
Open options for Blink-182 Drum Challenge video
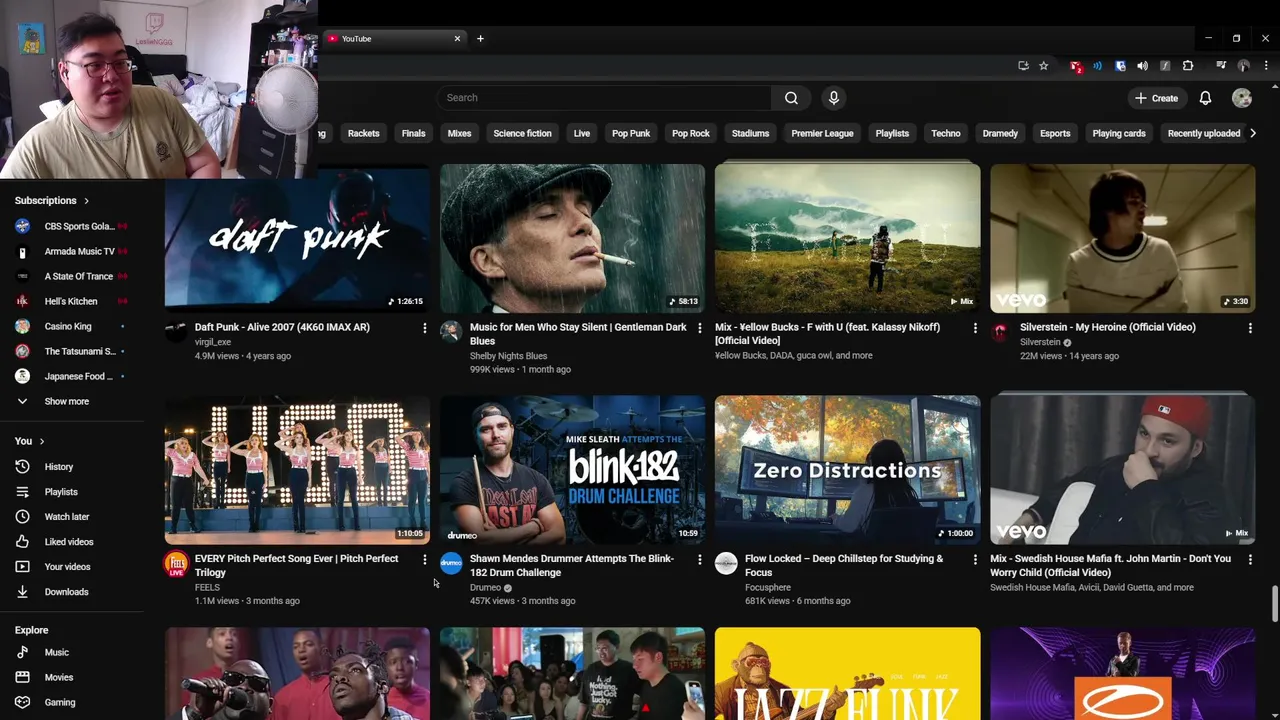699,560
